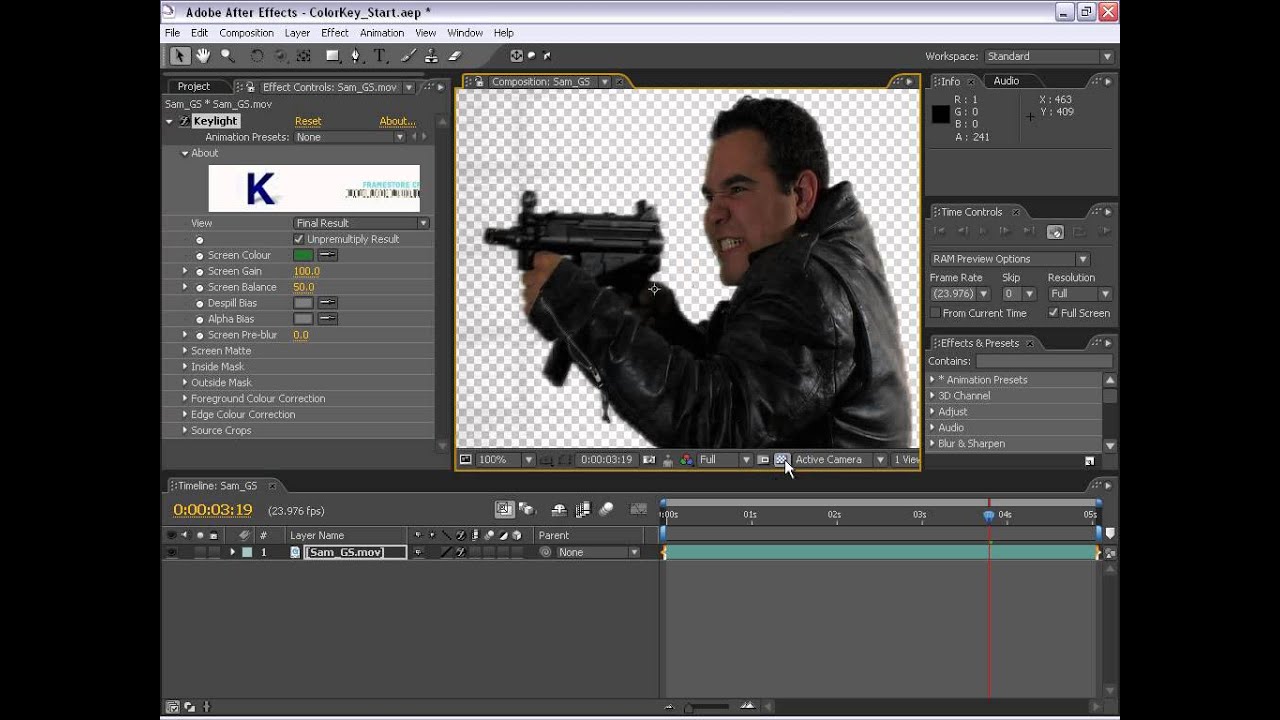The height and width of the screenshot is (720, 1280).
Task: Expand the Sam_GS.mov layer properties
Action: tap(233, 552)
